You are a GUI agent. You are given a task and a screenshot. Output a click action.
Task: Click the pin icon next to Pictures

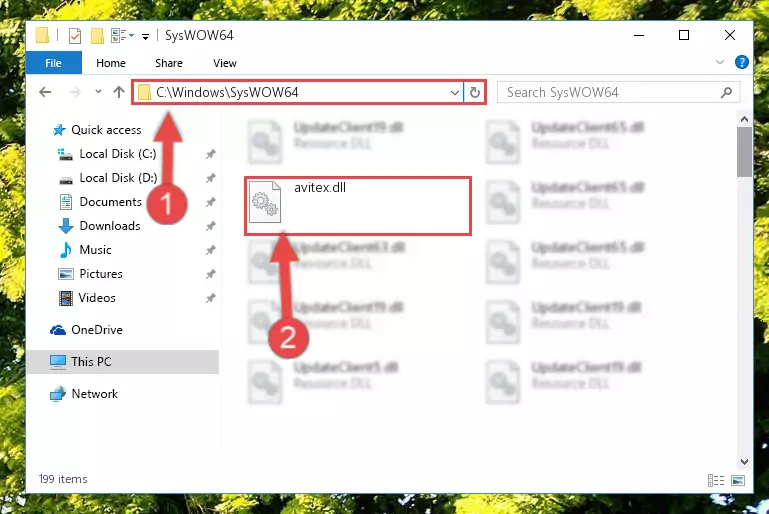pos(210,274)
